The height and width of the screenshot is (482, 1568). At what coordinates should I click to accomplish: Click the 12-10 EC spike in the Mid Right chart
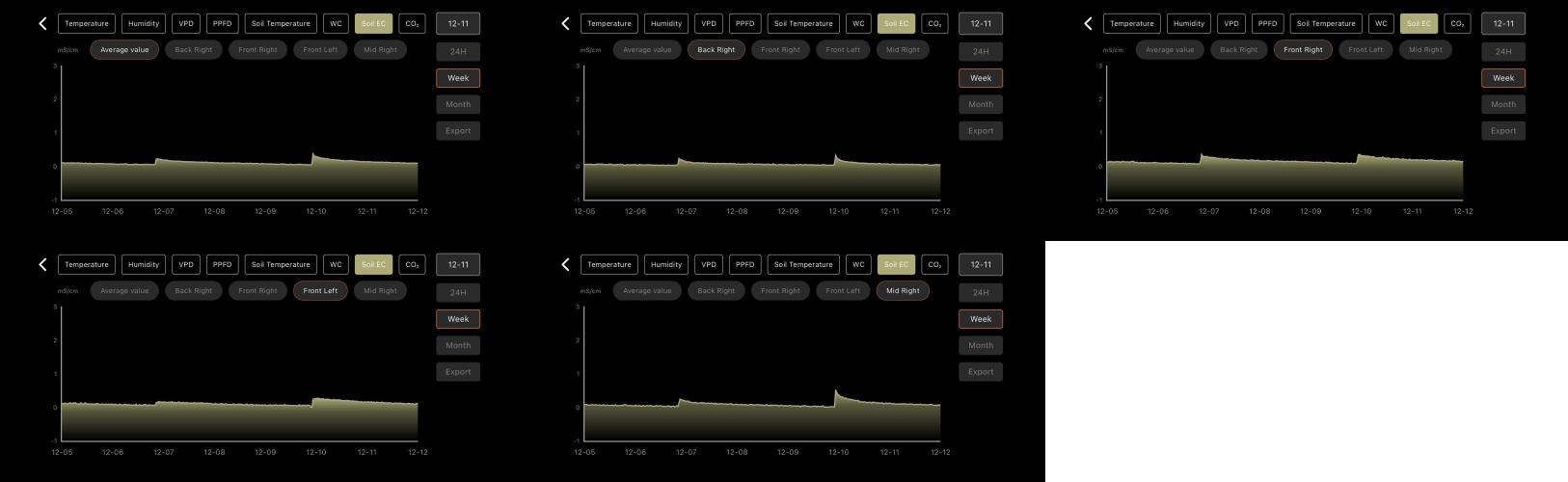tap(836, 392)
